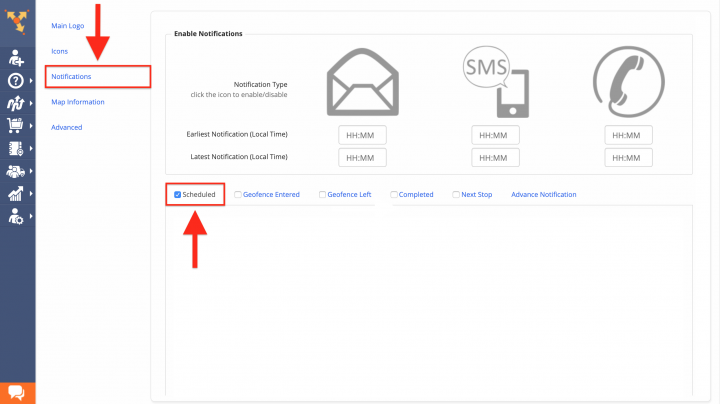This screenshot has height=404, width=720.
Task: Open the Advance Notification tab
Action: (x=544, y=195)
